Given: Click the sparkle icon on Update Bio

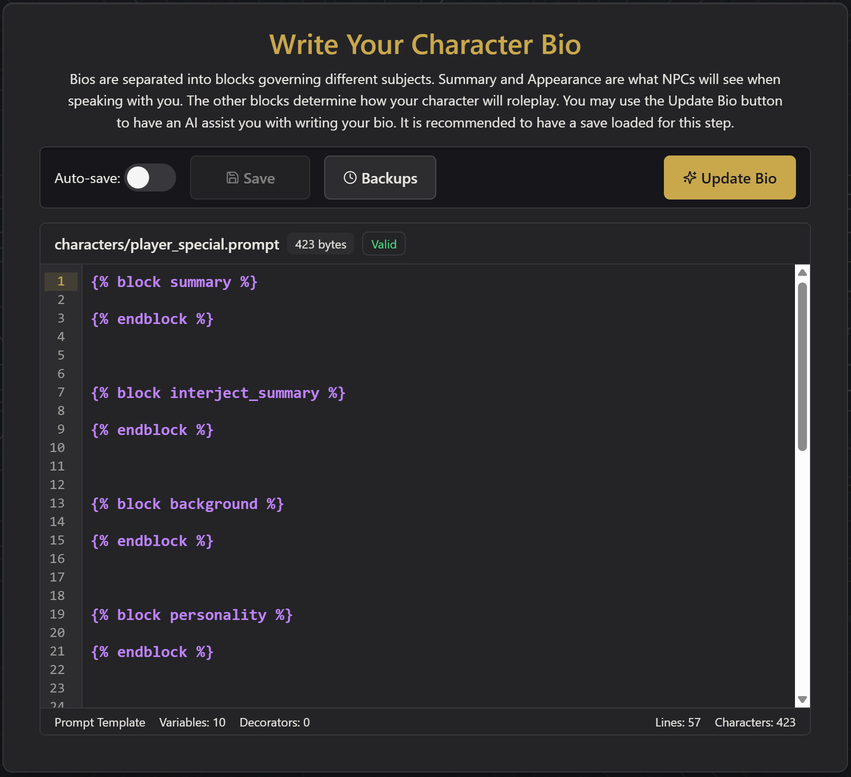Looking at the screenshot, I should coord(689,178).
